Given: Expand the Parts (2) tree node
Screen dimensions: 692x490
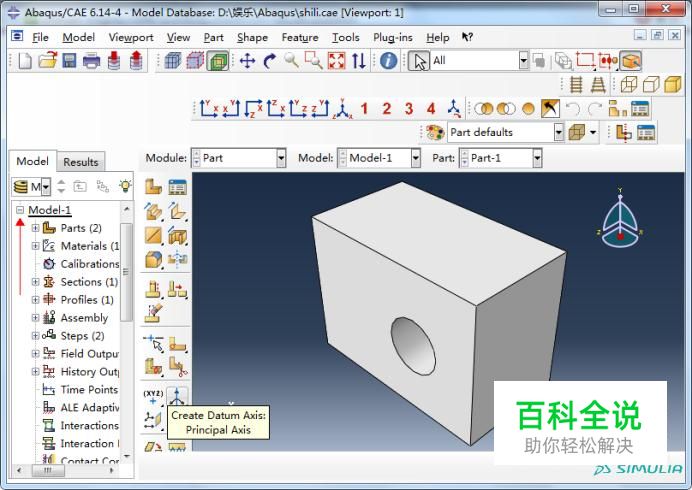Looking at the screenshot, I should (x=35, y=228).
